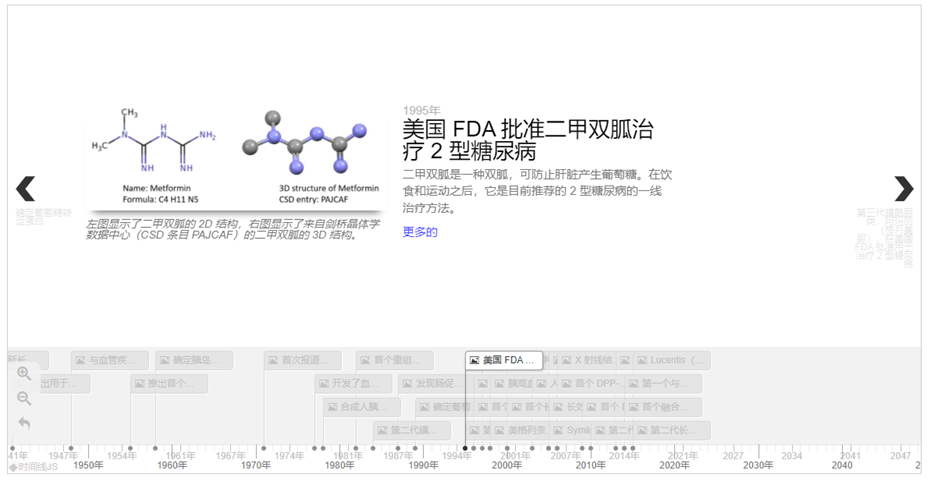Click the 1995年 date label
Image resolution: width=931 pixels, height=481 pixels.
coord(422,110)
